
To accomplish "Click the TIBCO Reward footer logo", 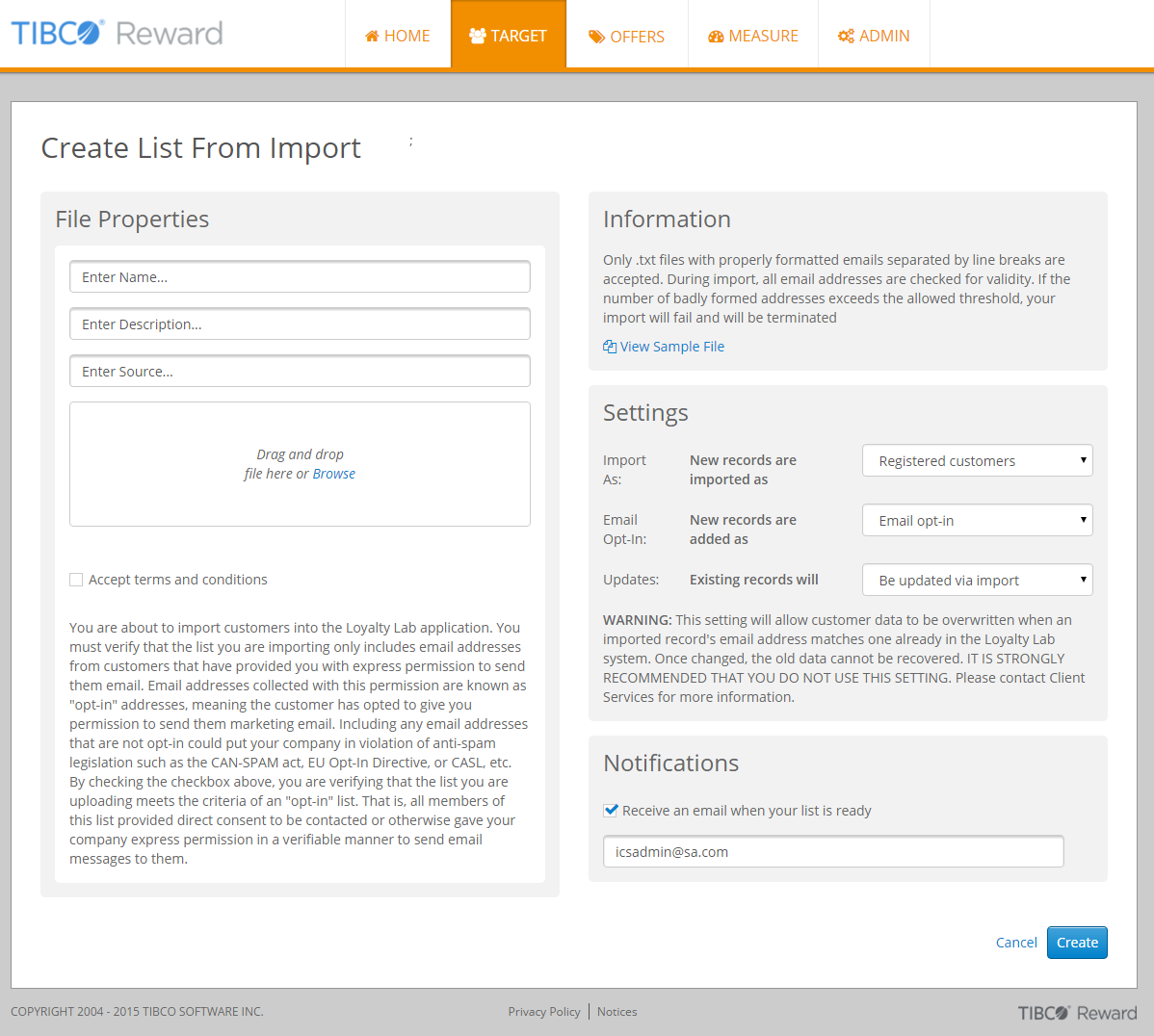I will click(1077, 1013).
